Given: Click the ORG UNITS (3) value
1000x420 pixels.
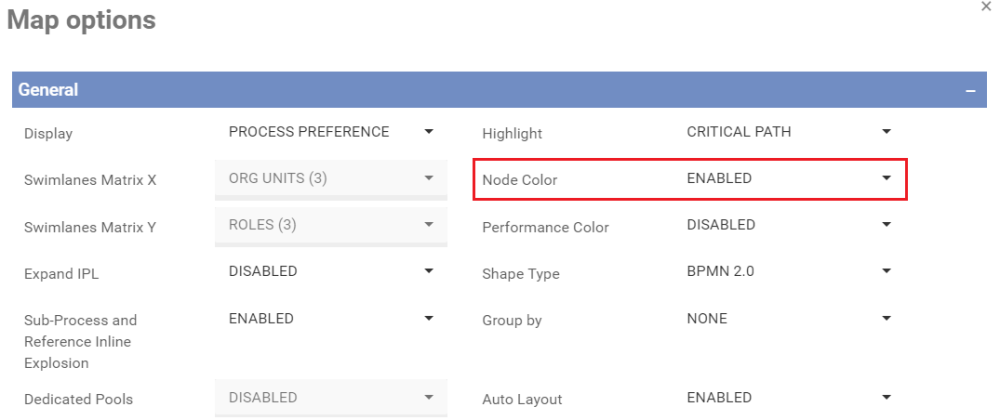Looking at the screenshot, I should [x=278, y=179].
